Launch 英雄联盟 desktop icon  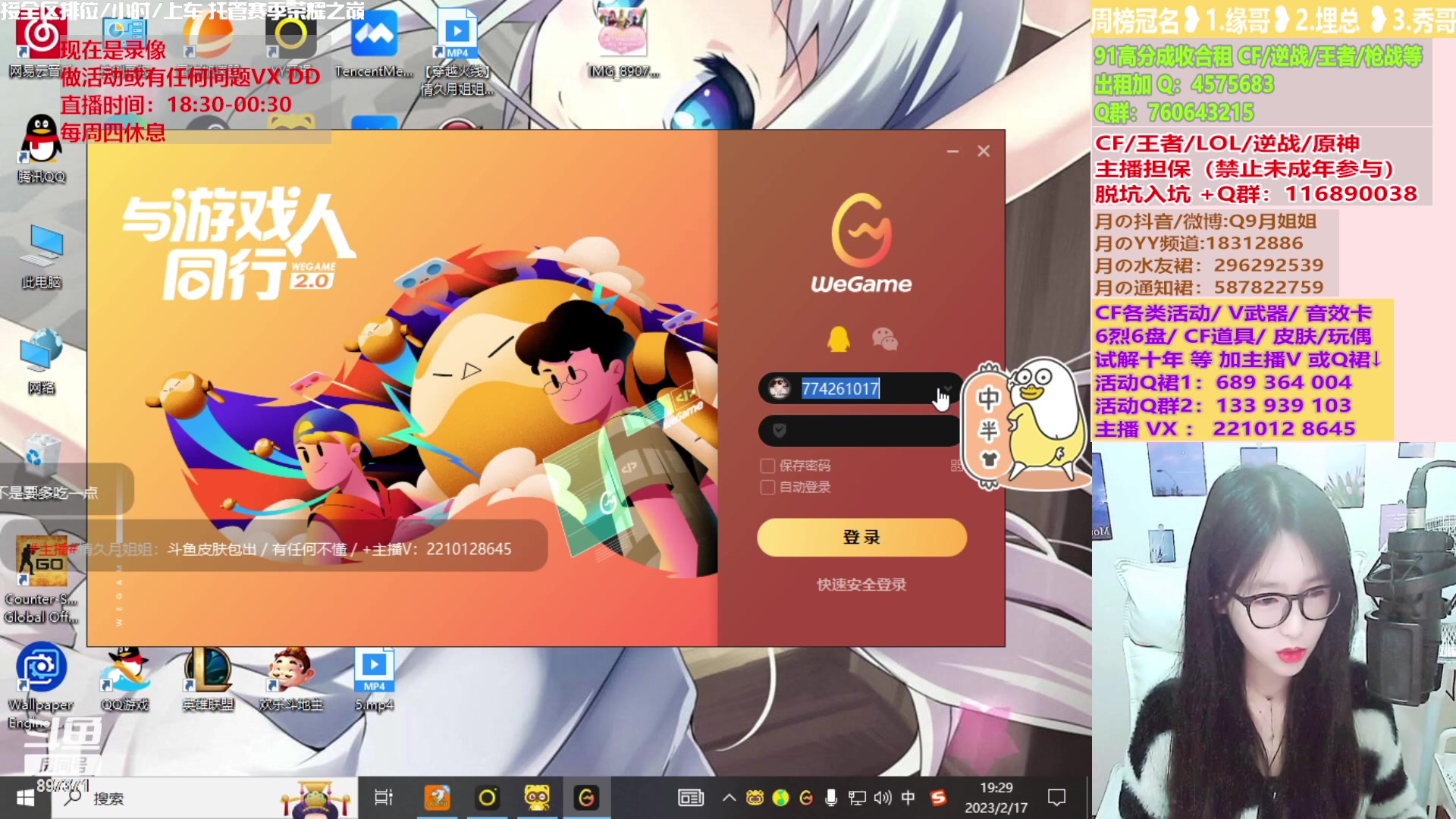[x=208, y=679]
